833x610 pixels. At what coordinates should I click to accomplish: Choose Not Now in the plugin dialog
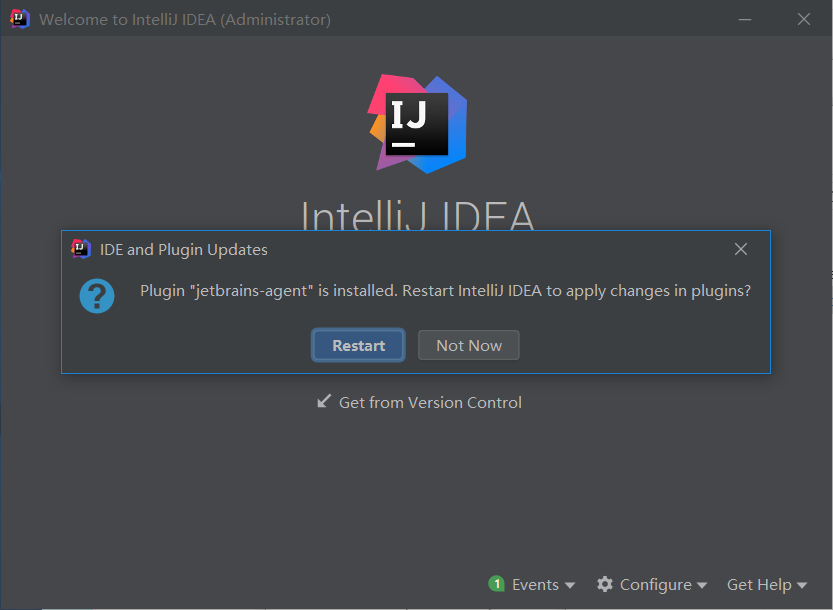pyautogui.click(x=469, y=345)
